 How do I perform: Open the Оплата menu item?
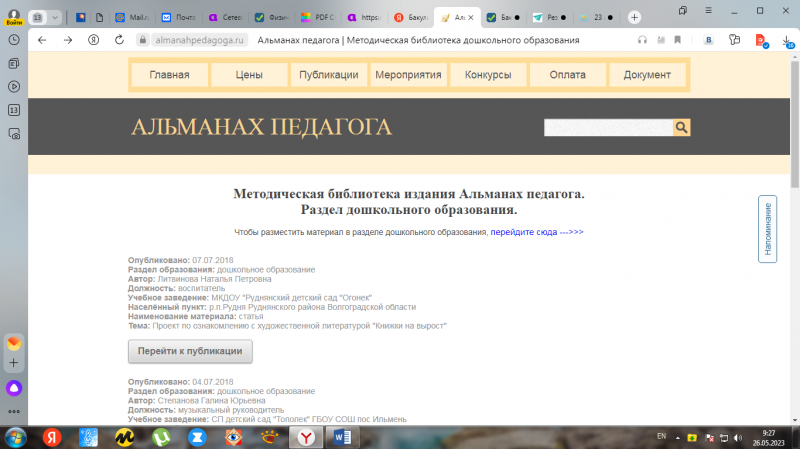click(x=567, y=74)
